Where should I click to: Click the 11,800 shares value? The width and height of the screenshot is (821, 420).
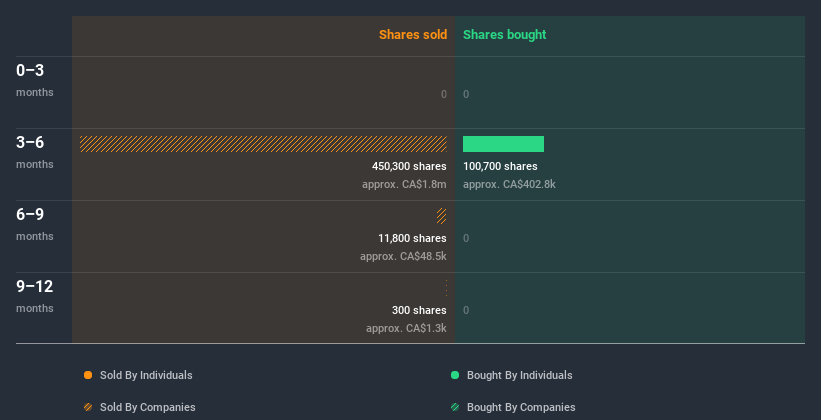click(x=413, y=238)
